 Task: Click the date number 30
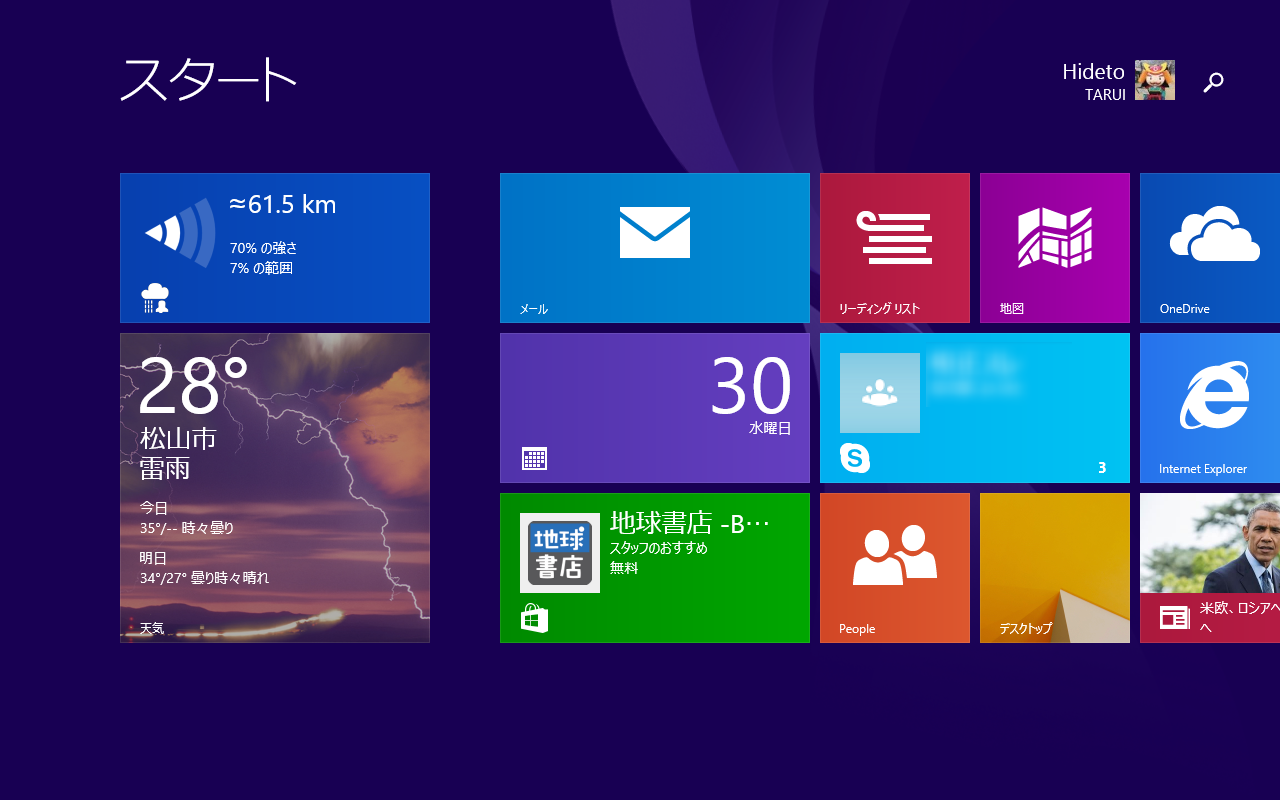tap(751, 386)
